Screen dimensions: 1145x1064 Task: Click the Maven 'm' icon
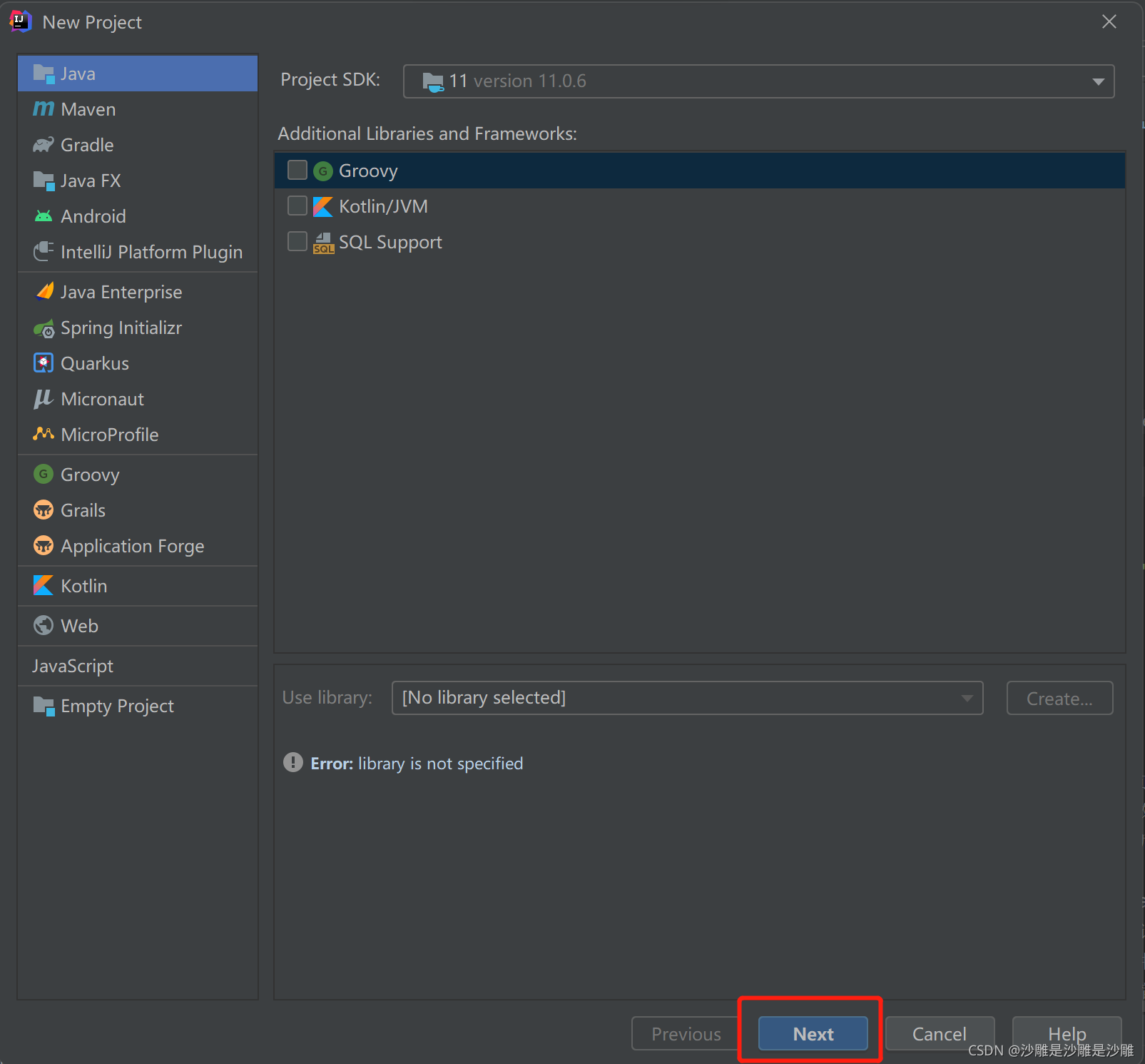coord(44,108)
